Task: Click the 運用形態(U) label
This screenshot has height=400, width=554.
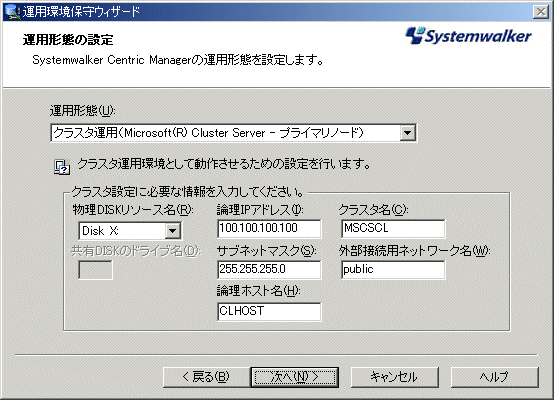Action: 82,111
